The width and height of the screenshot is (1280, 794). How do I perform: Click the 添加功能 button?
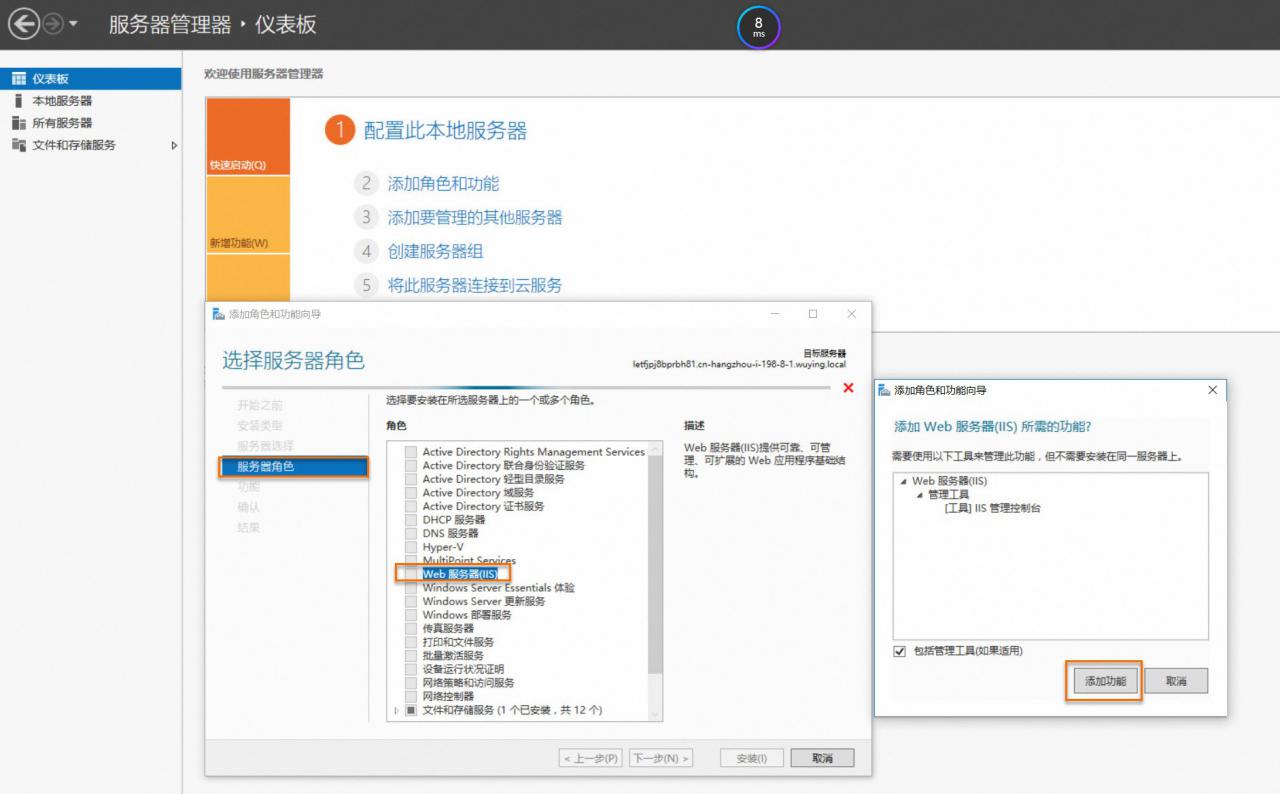(1105, 681)
